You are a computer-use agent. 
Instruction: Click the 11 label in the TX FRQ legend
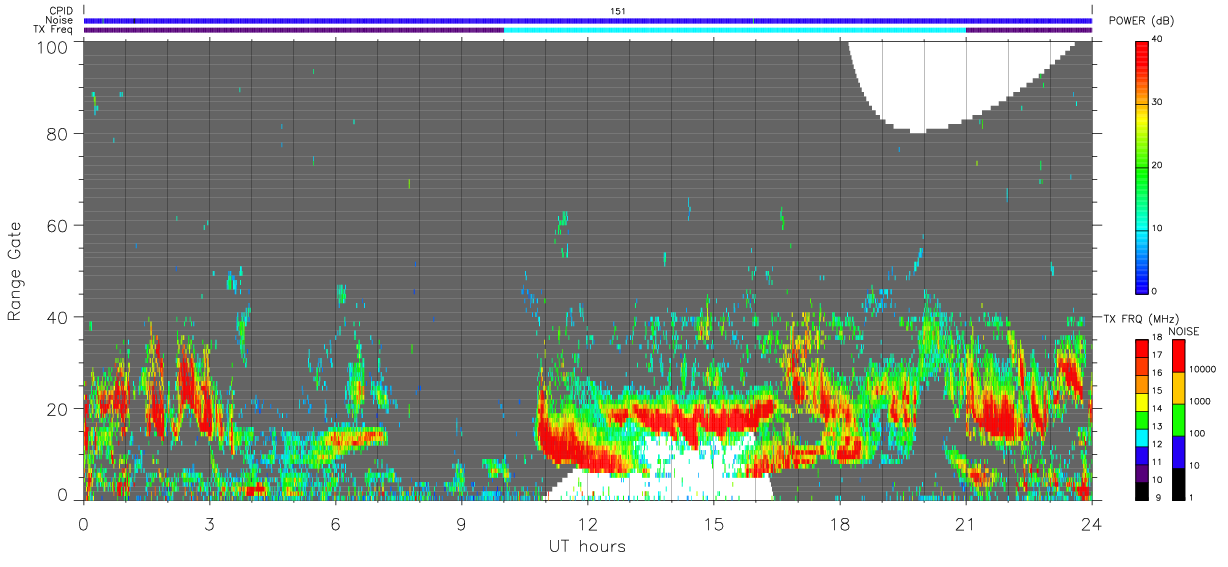tap(1158, 462)
